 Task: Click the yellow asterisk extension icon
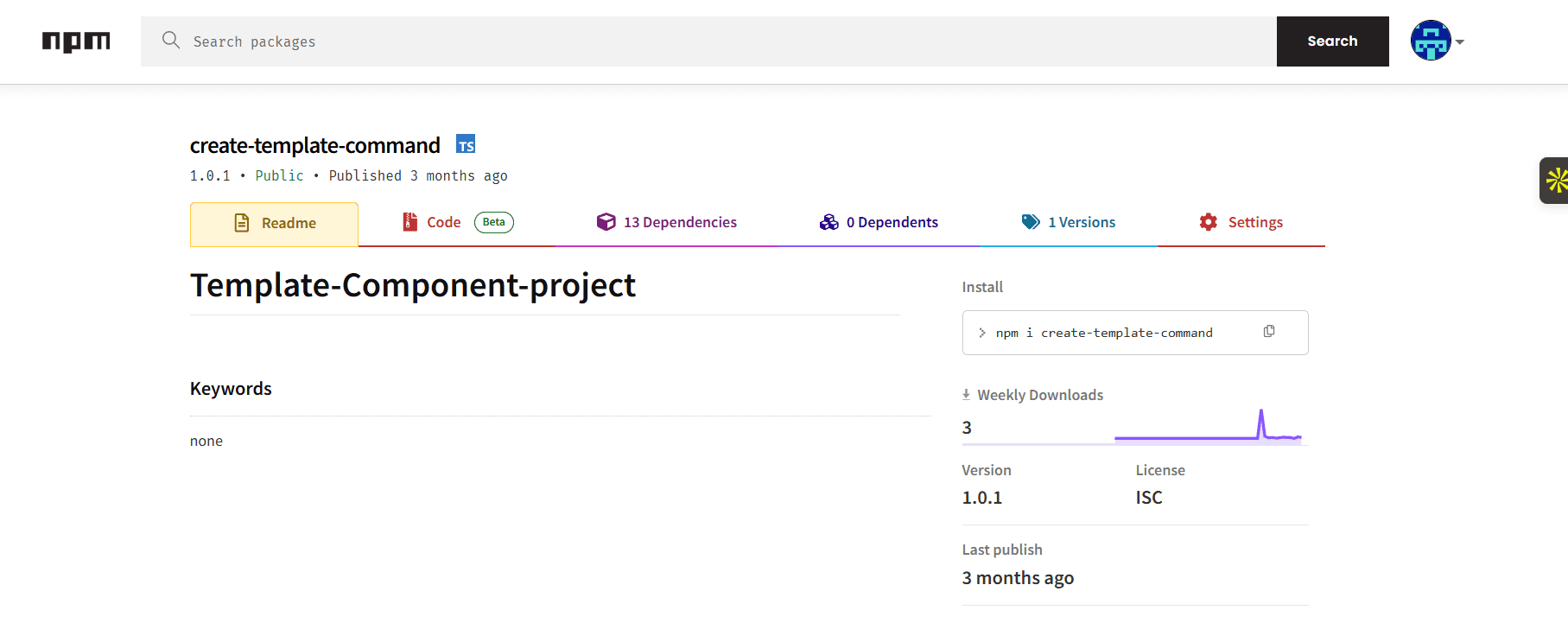1556,181
